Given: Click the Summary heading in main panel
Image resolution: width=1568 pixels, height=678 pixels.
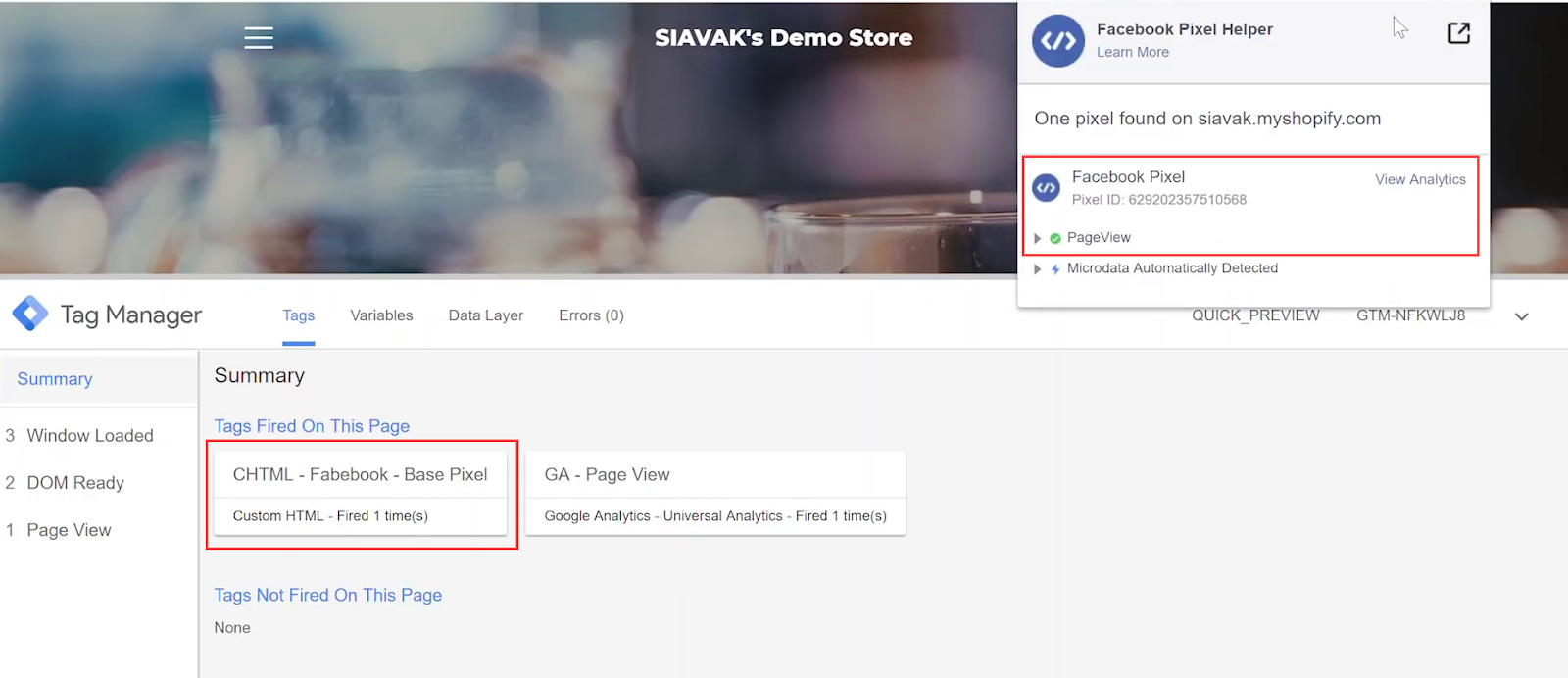Looking at the screenshot, I should pos(260,375).
